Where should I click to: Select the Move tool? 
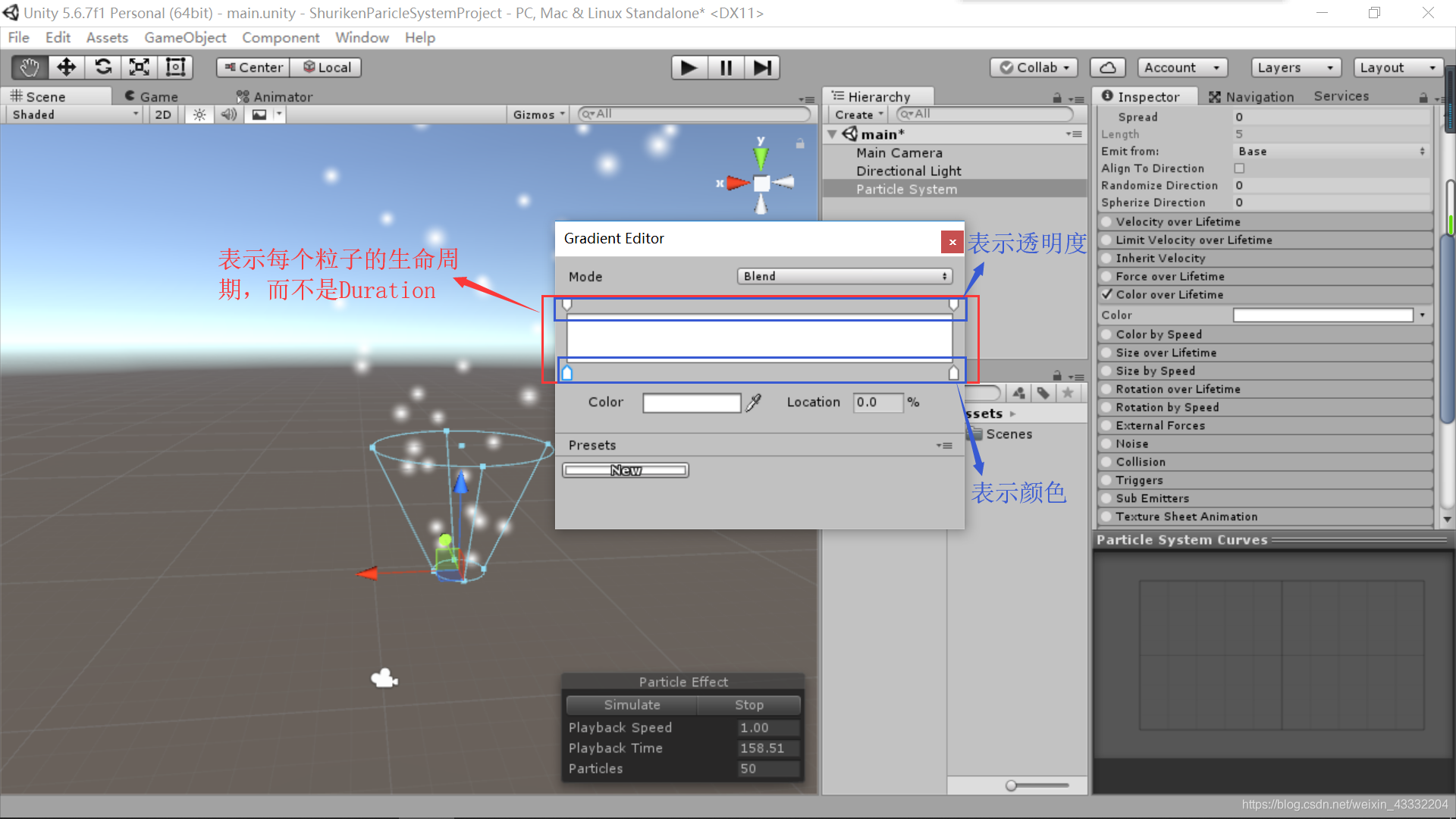tap(67, 67)
